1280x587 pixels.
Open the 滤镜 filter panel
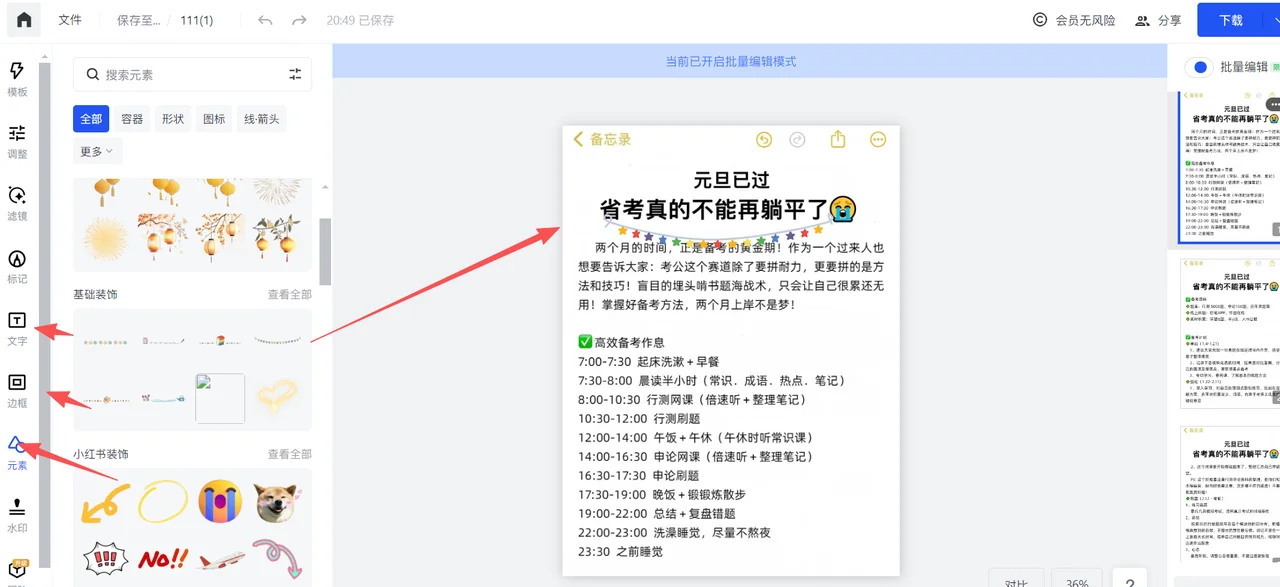coord(16,202)
